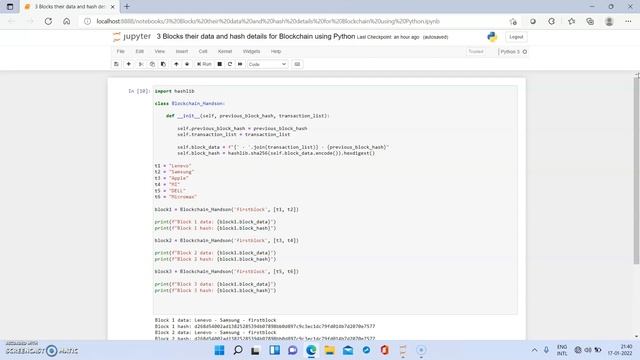
Task: Open the Insert menu
Action: point(182,51)
